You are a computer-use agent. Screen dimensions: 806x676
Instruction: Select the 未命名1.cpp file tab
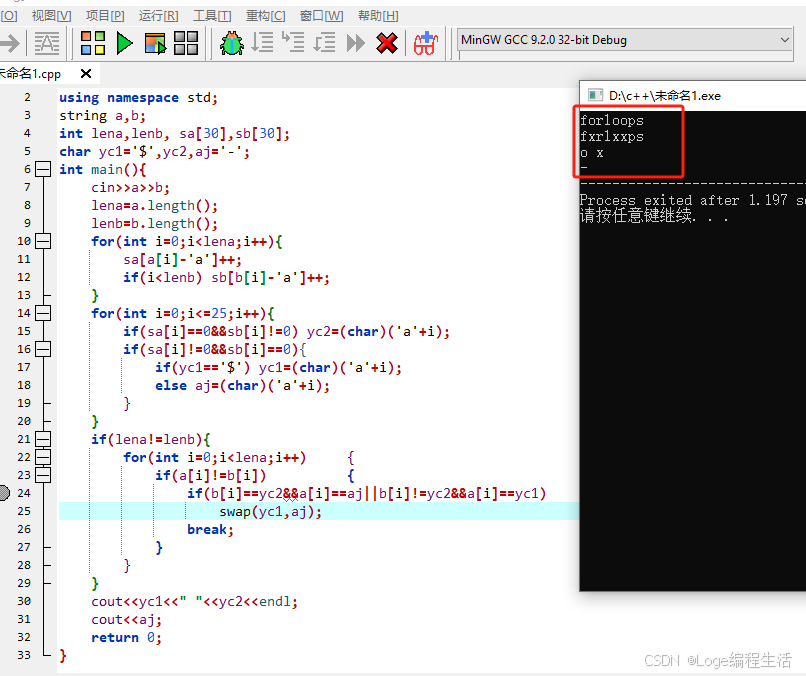click(30, 74)
